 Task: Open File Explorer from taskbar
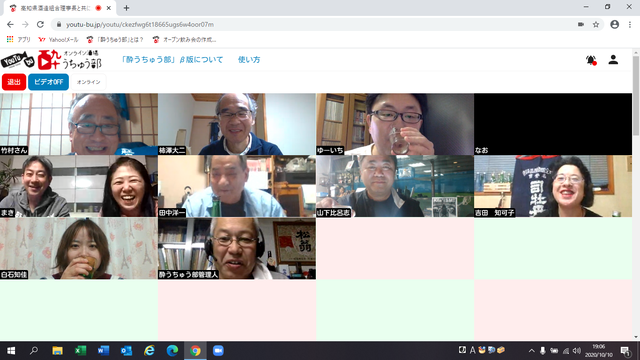click(x=57, y=351)
